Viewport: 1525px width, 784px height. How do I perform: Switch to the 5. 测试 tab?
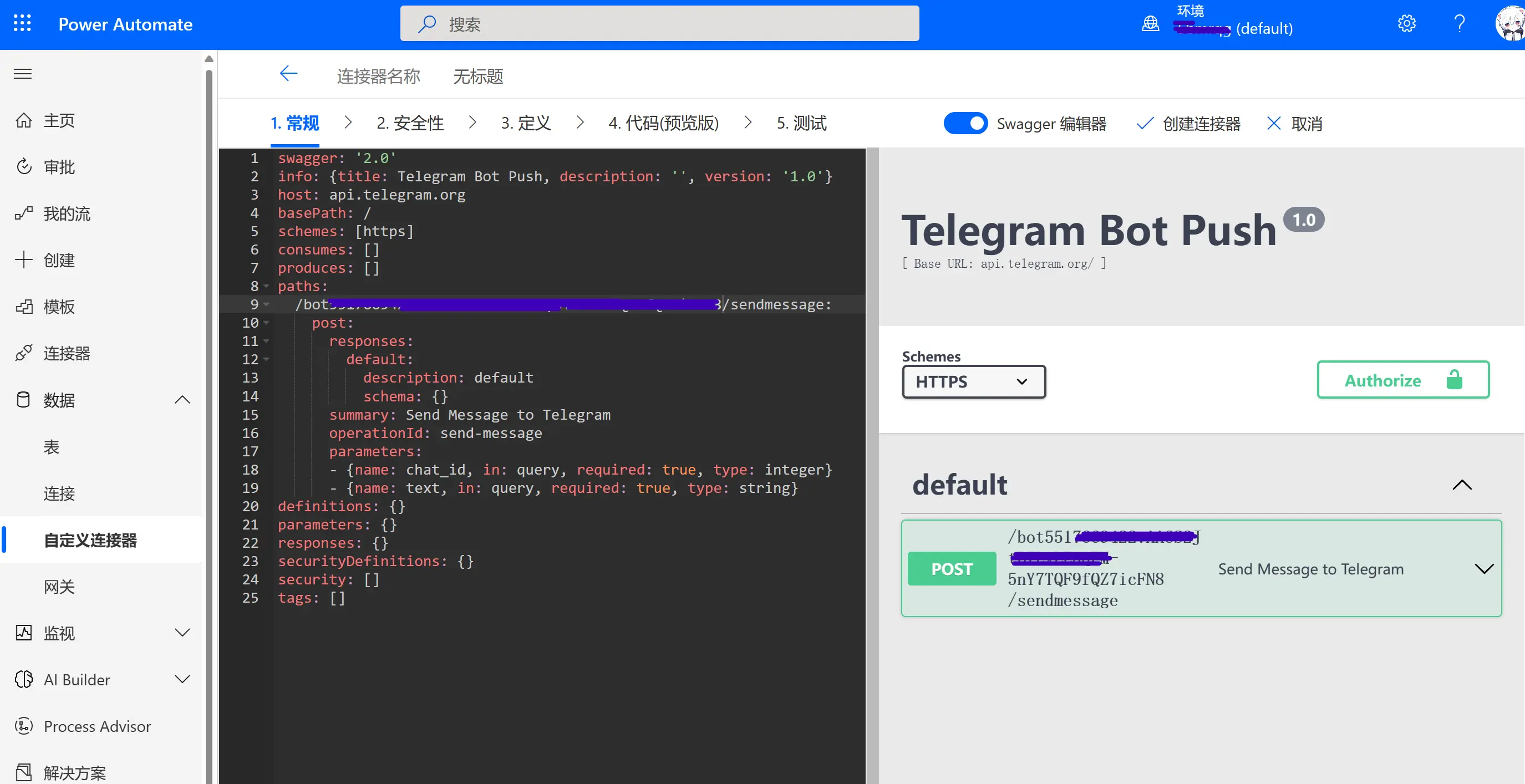coord(801,123)
